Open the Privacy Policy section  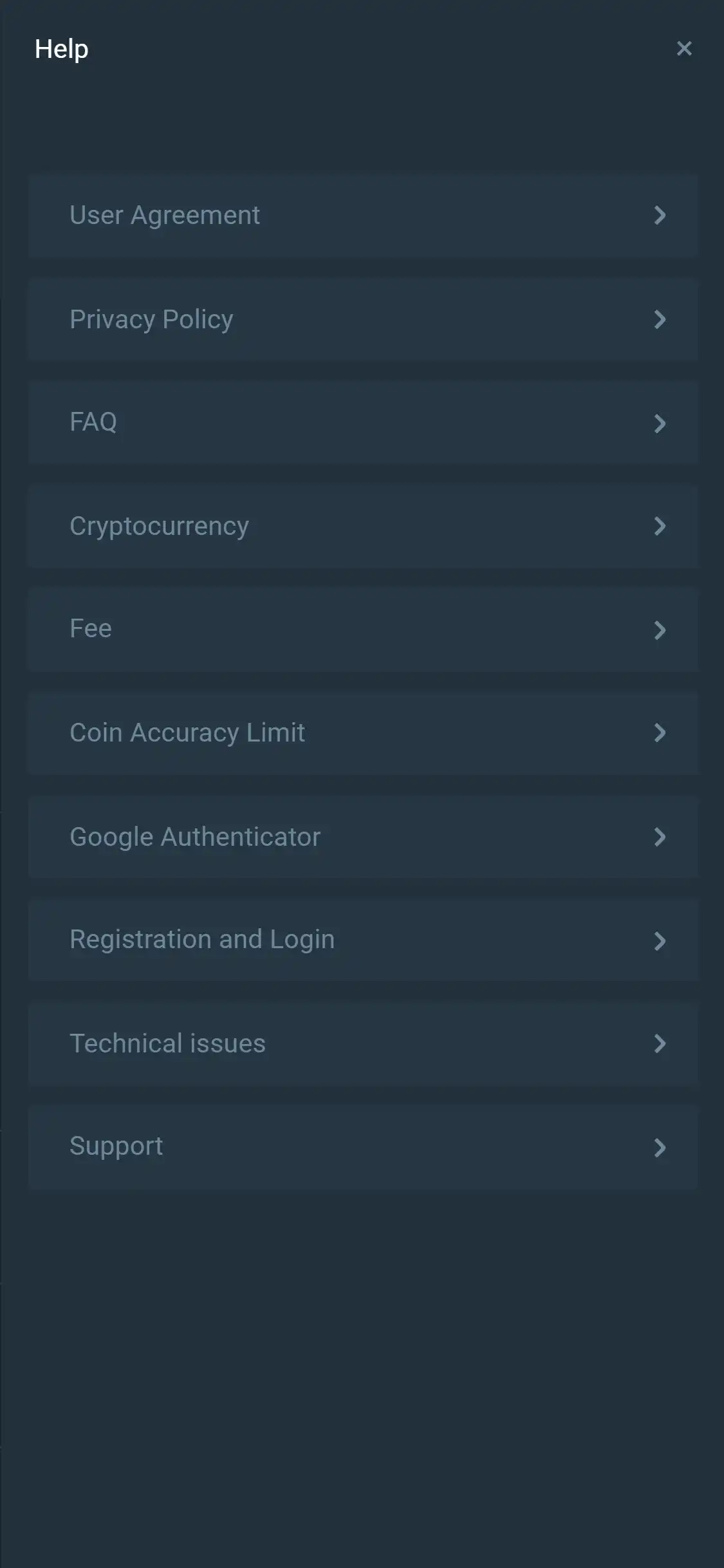151,319
